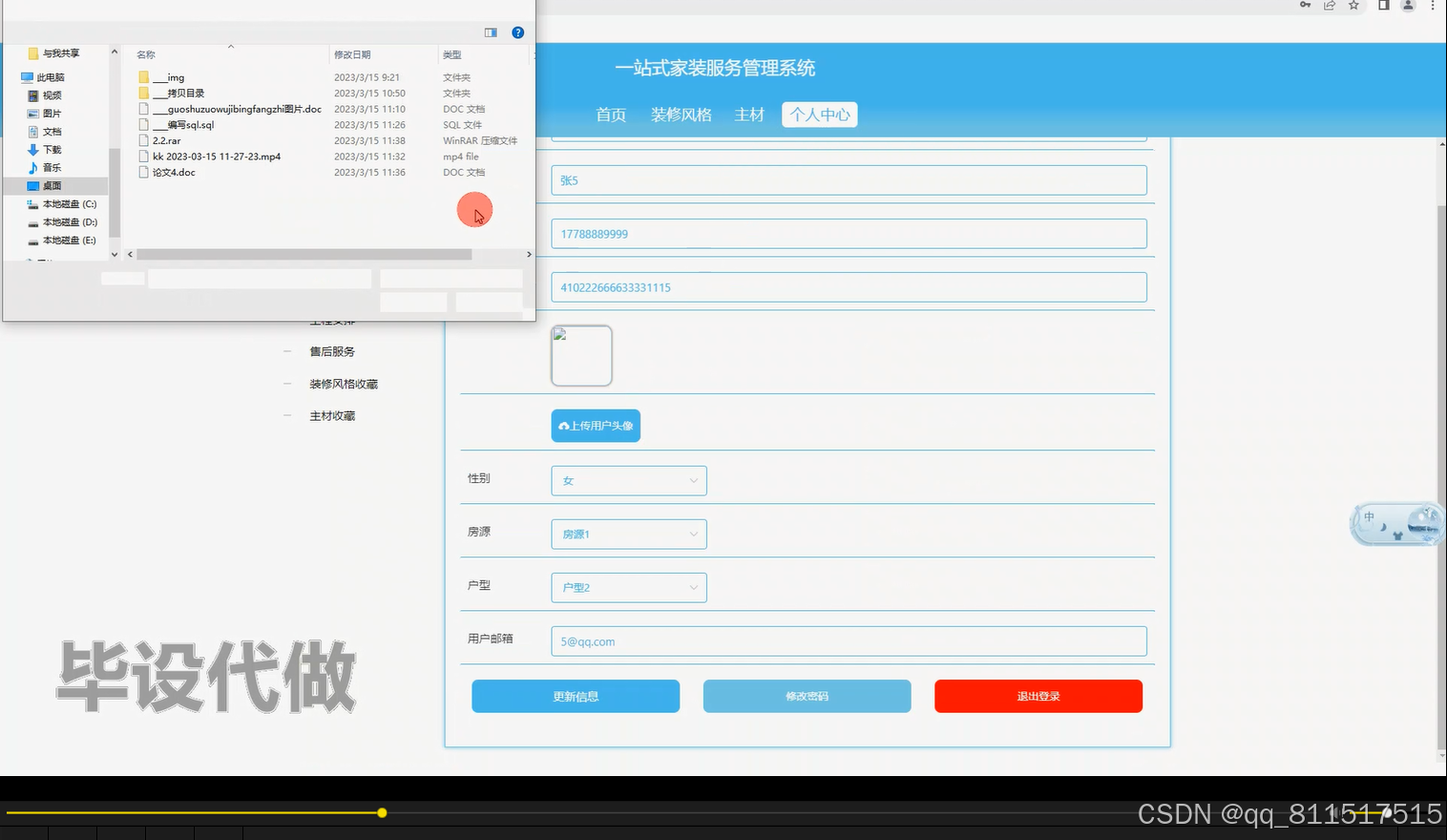Click the 更新信息 button
This screenshot has height=840, width=1447.
[575, 696]
